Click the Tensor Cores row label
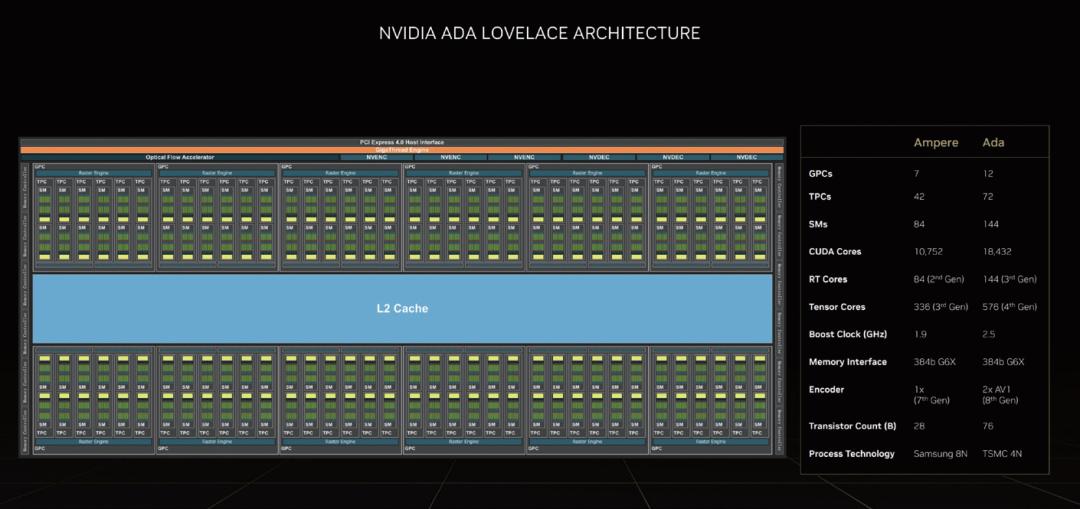This screenshot has height=509, width=1080. point(837,307)
